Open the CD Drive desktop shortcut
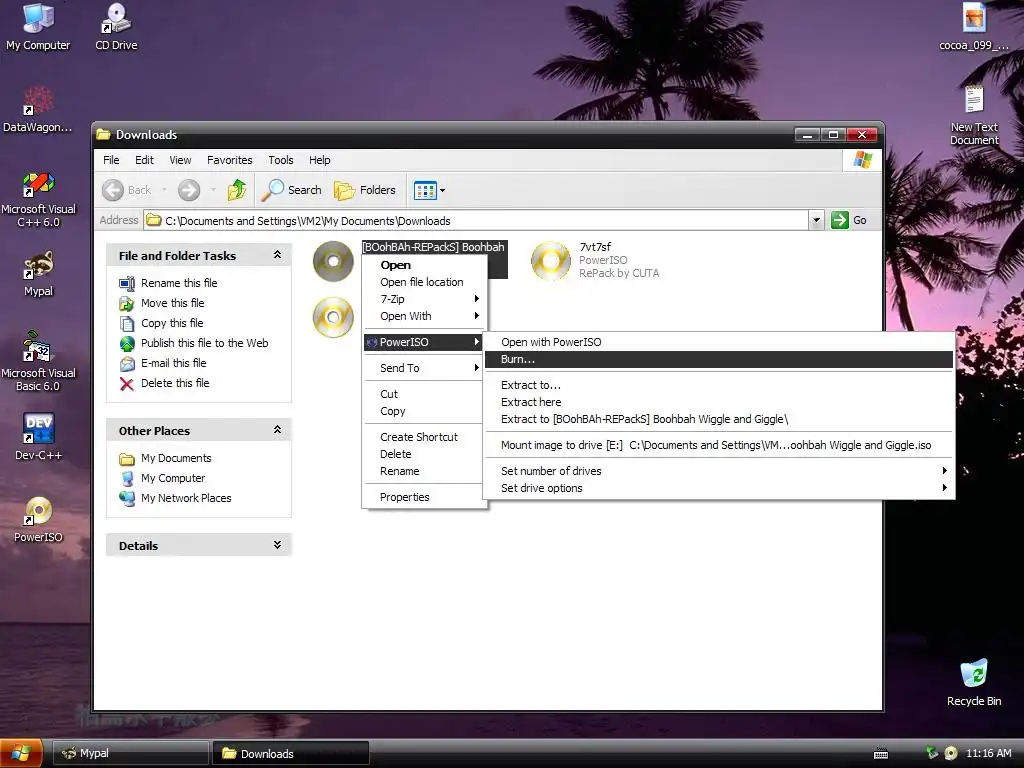The height and width of the screenshot is (768, 1024). [x=116, y=27]
